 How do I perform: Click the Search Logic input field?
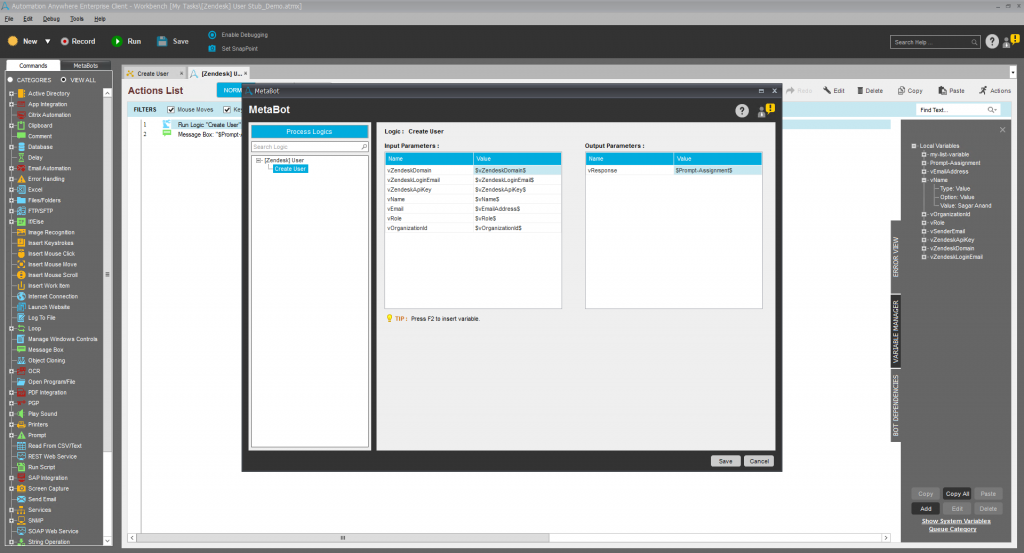[310, 147]
